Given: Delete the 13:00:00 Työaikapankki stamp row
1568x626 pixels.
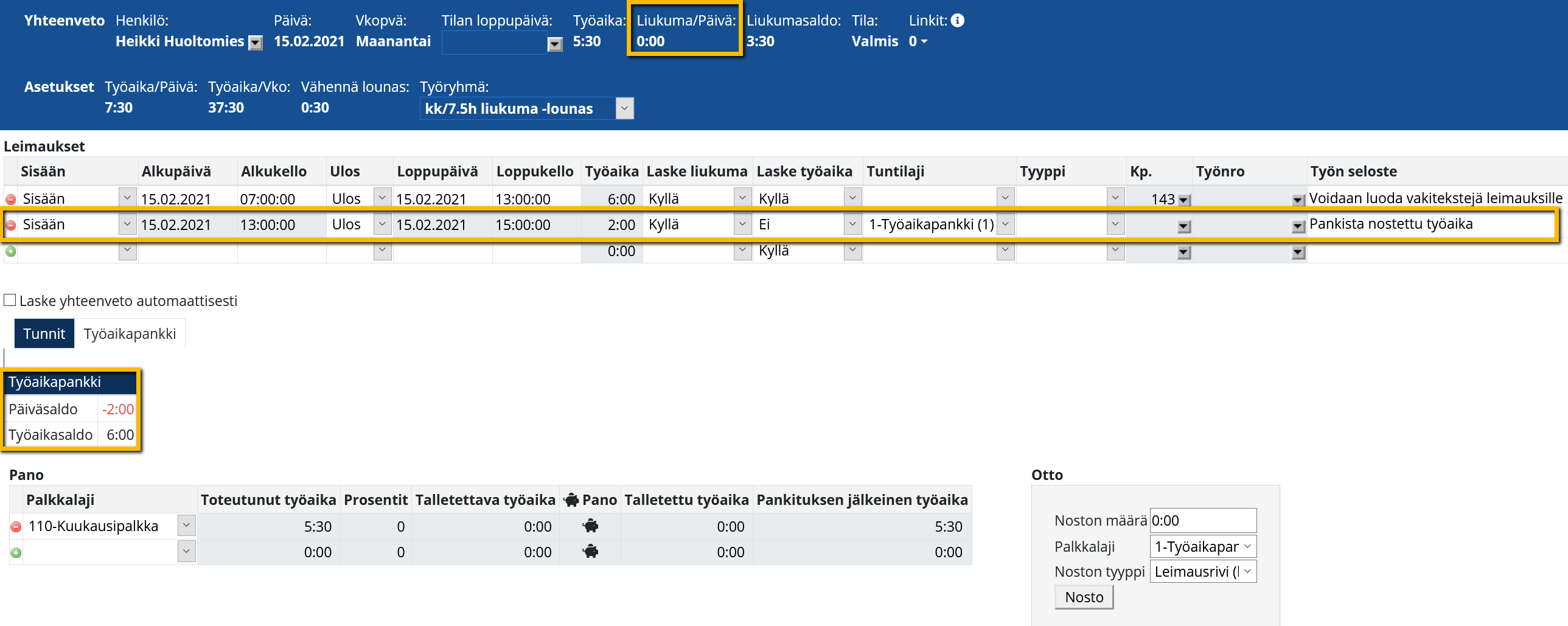Looking at the screenshot, I should (x=11, y=226).
